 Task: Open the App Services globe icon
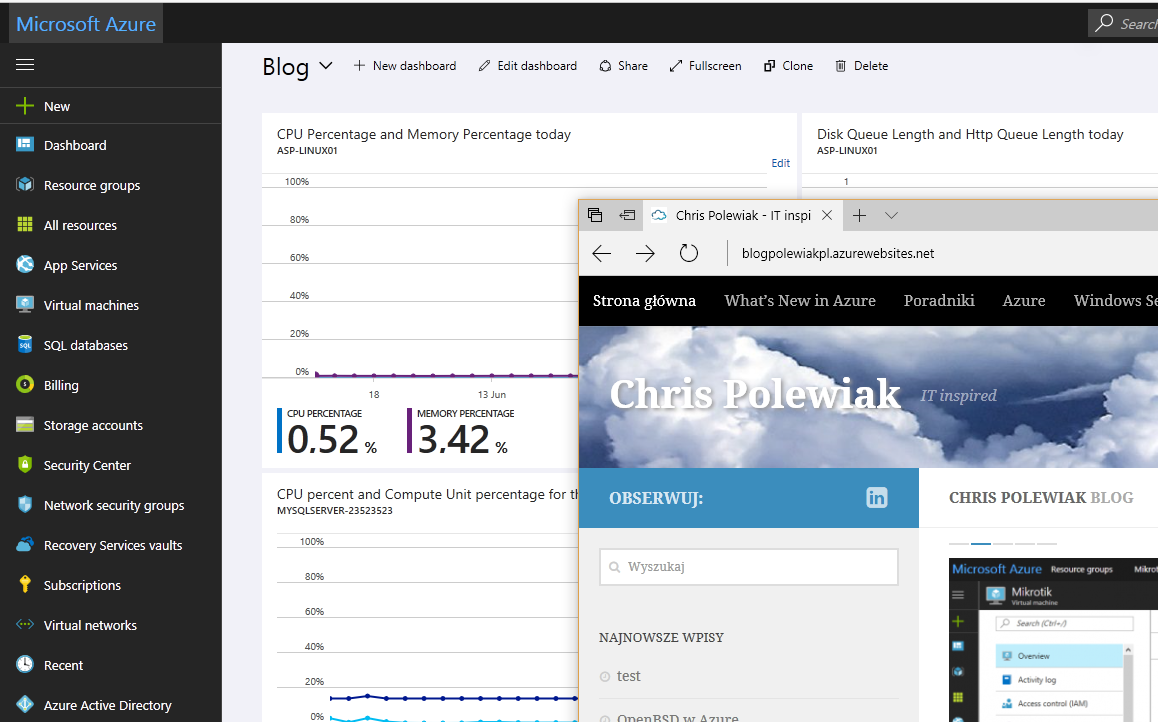point(25,264)
